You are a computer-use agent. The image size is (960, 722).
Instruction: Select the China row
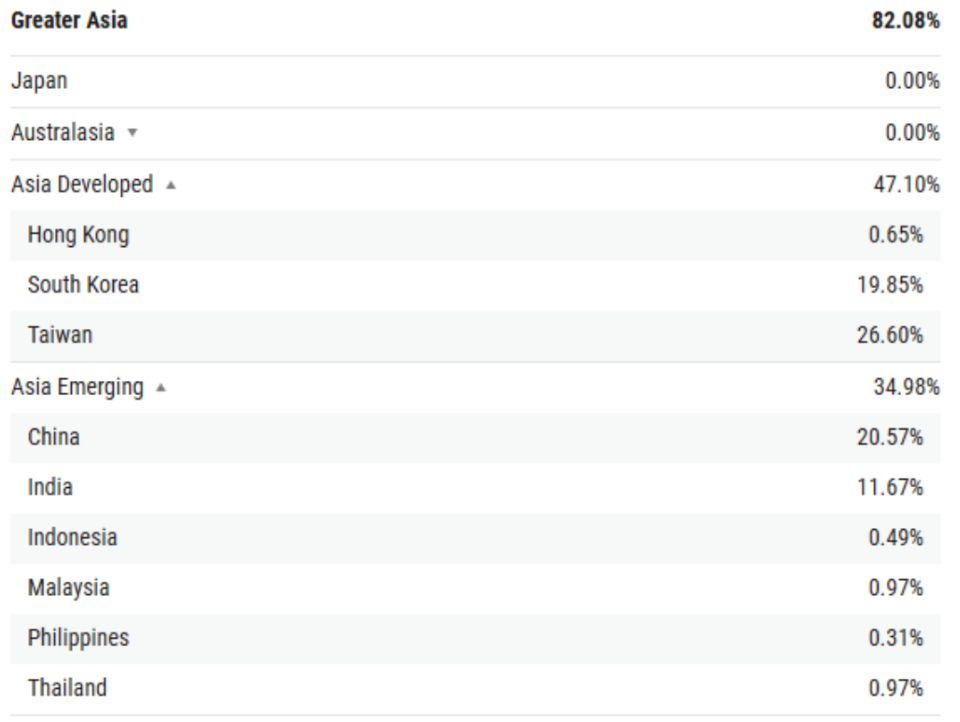475,437
